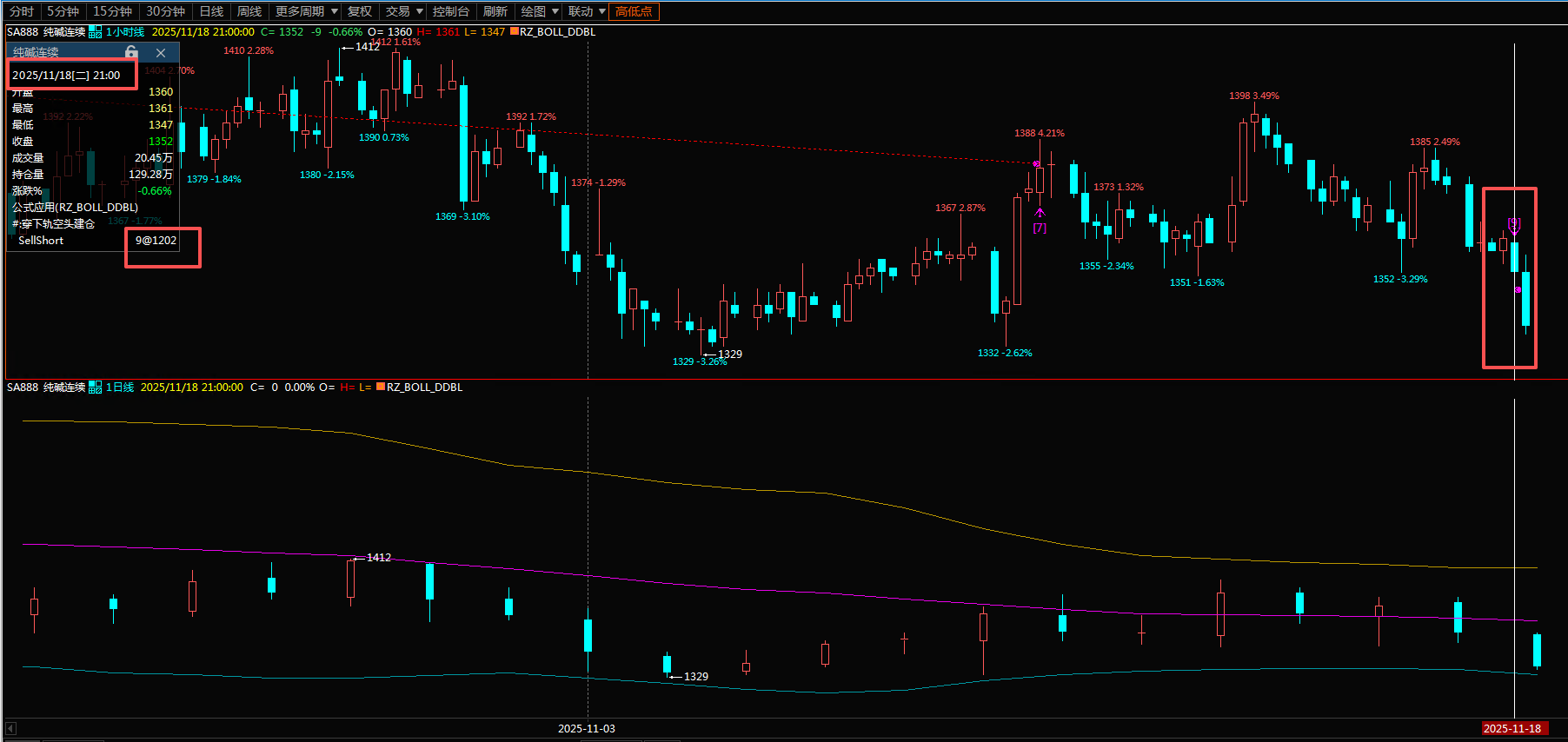Screen dimensions: 1568x742
Task: Open the 联动 linkage dropdown
Action: click(x=587, y=11)
